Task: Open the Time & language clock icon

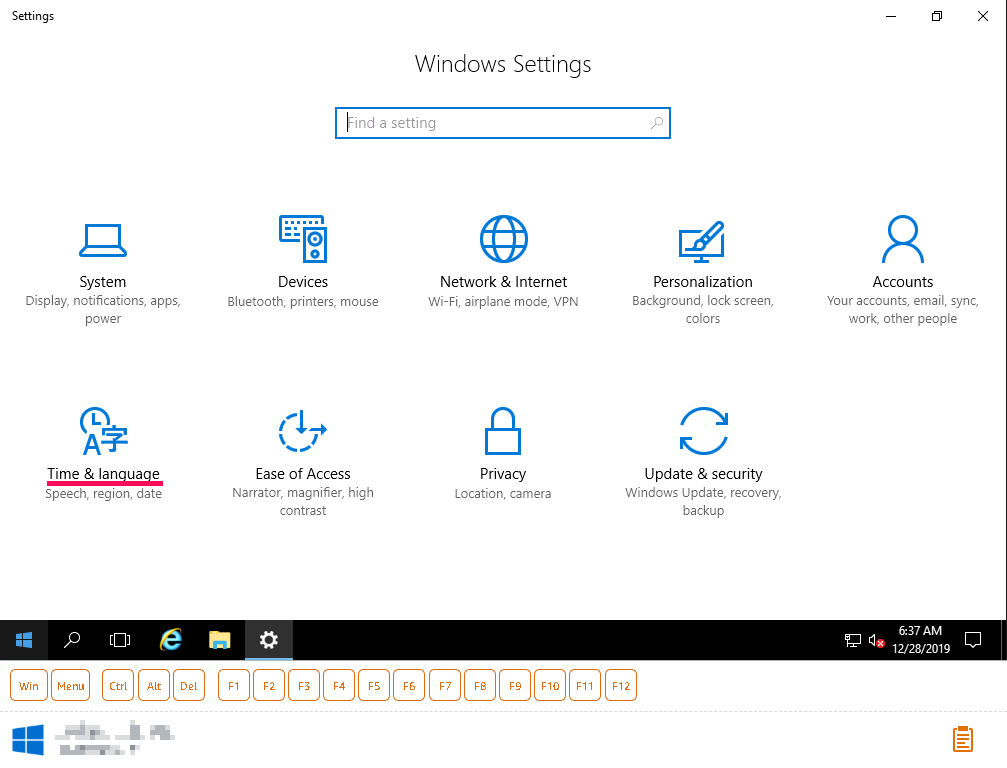Action: pos(103,431)
